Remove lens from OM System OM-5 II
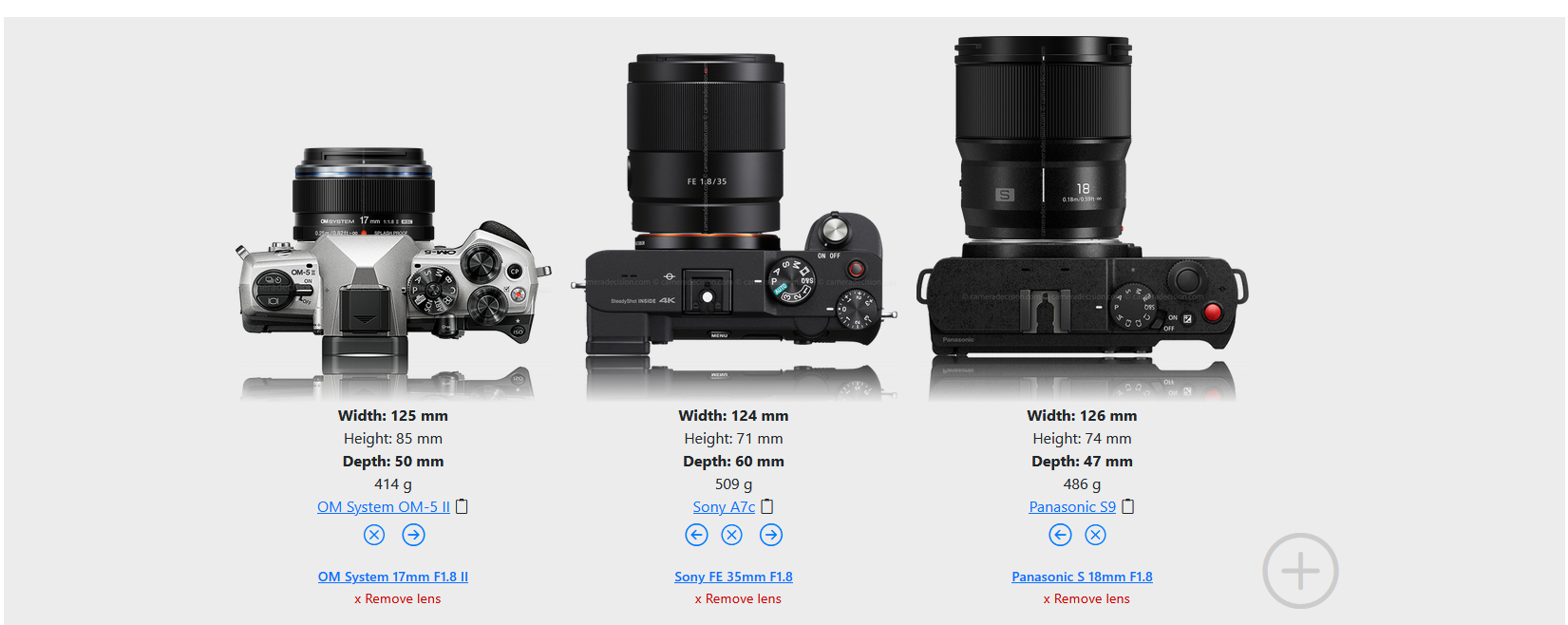This screenshot has width=1568, height=625. click(x=398, y=599)
